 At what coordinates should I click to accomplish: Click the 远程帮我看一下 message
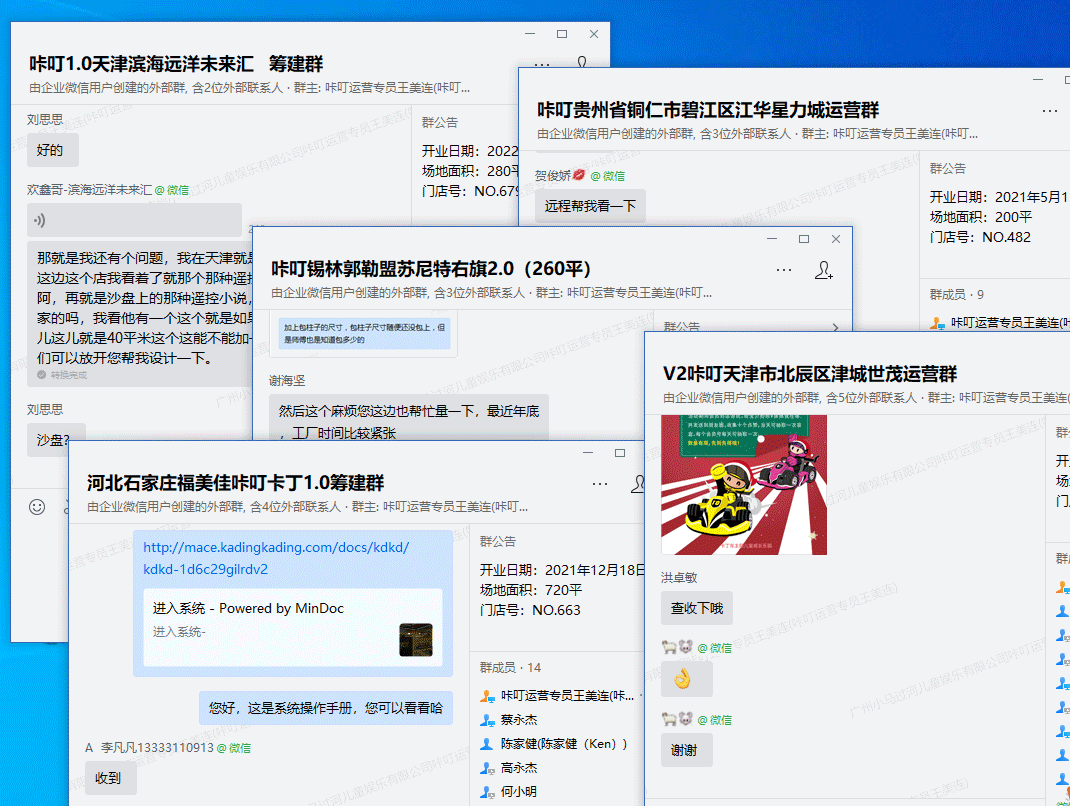[x=590, y=206]
